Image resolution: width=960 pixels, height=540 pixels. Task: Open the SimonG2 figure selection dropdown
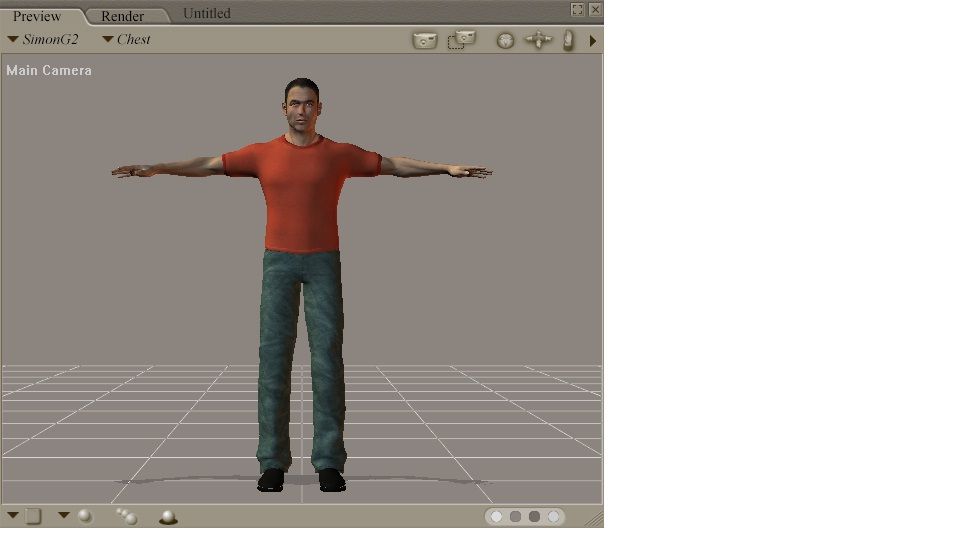[43, 39]
